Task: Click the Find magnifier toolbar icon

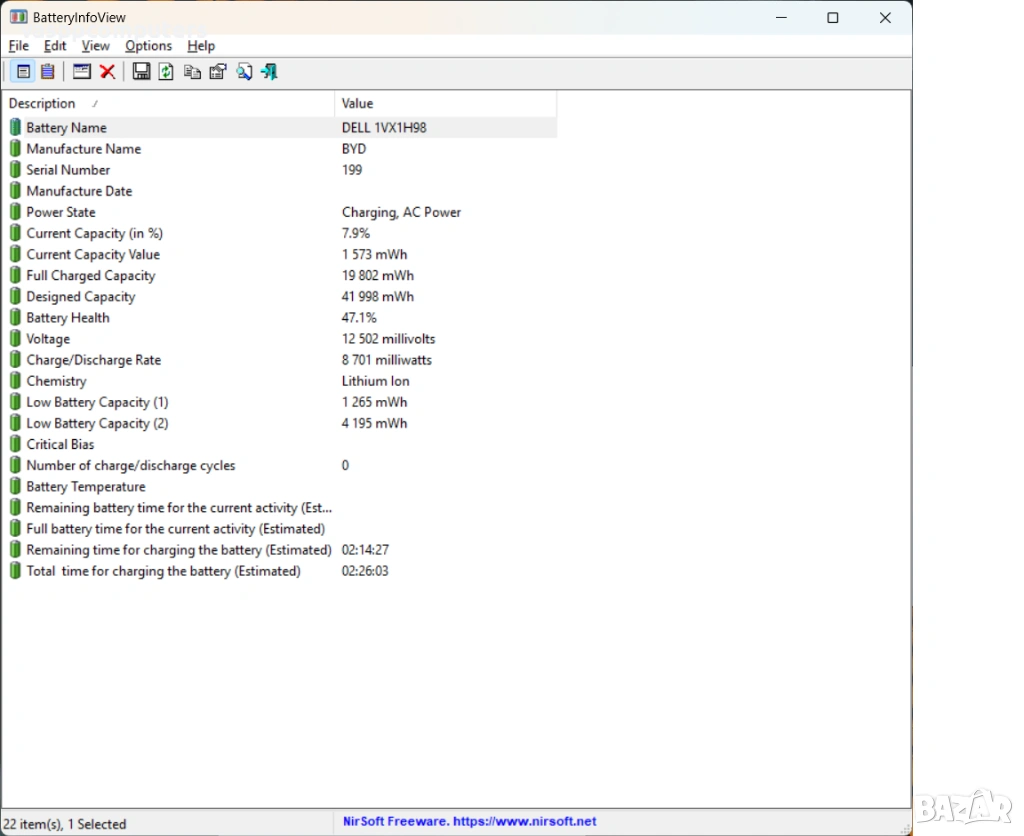Action: (244, 72)
